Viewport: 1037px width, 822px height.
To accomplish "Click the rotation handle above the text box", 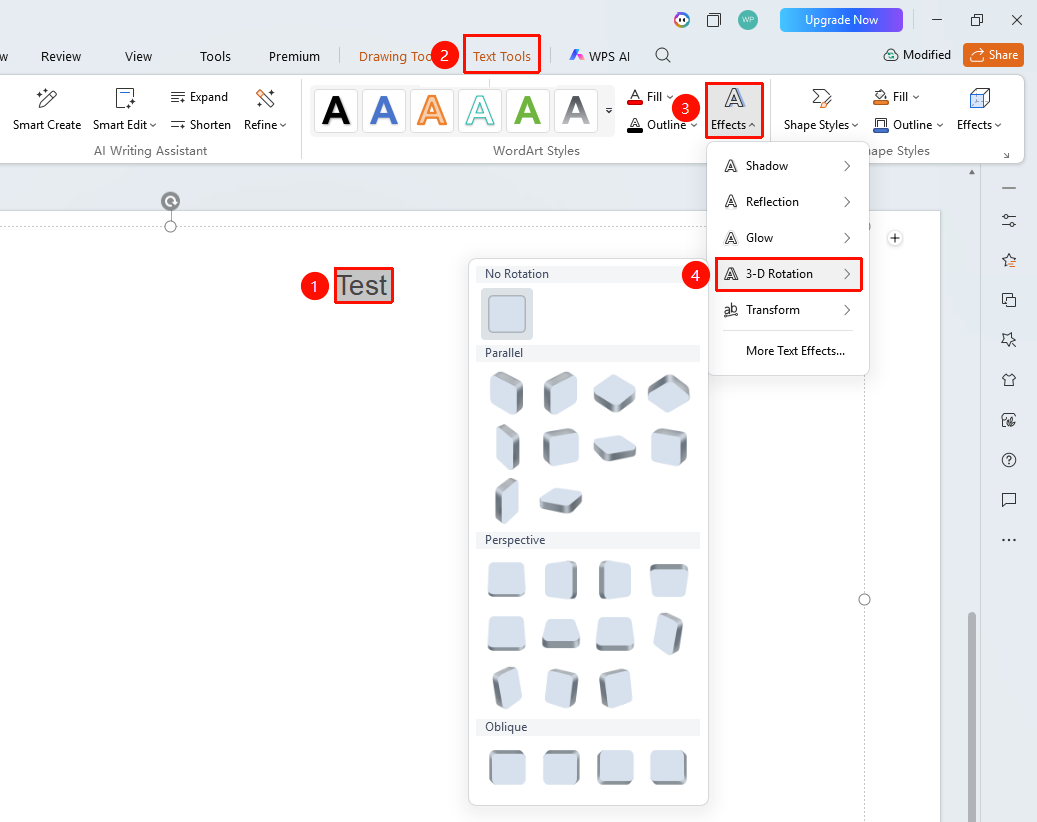I will click(x=171, y=201).
